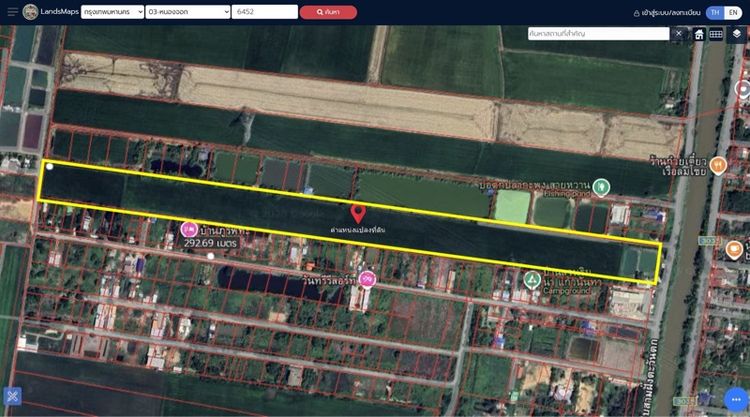Open the map layers stack icon

tap(736, 34)
